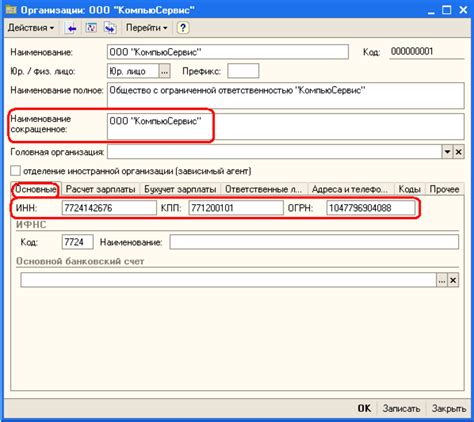Click the ИНН field 7724142676
474x422 pixels.
tap(109, 208)
